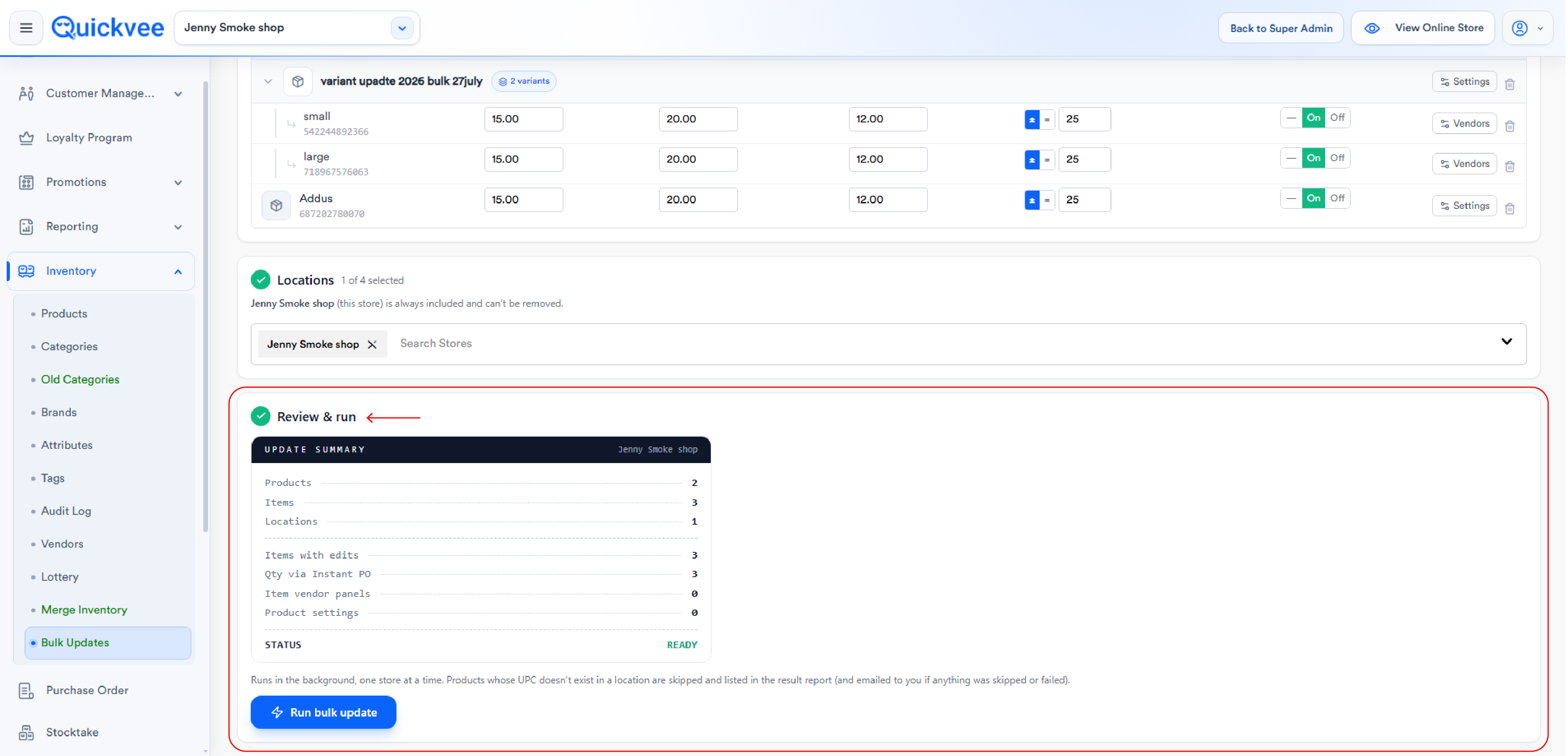Open Merge Inventory menu item
Screen dimensions: 1568x756
point(84,609)
